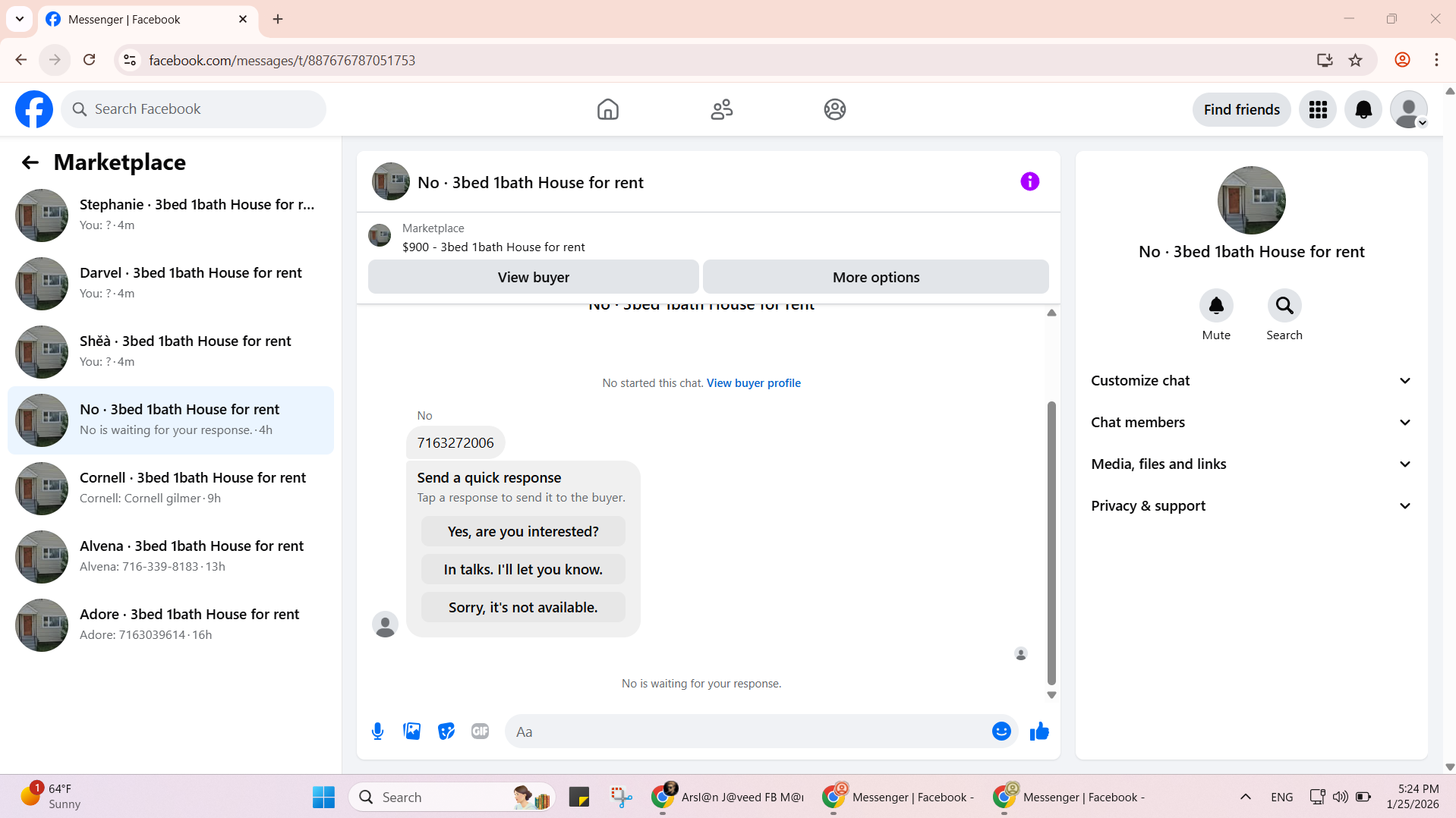Click the large house profile picture

coord(1251,200)
